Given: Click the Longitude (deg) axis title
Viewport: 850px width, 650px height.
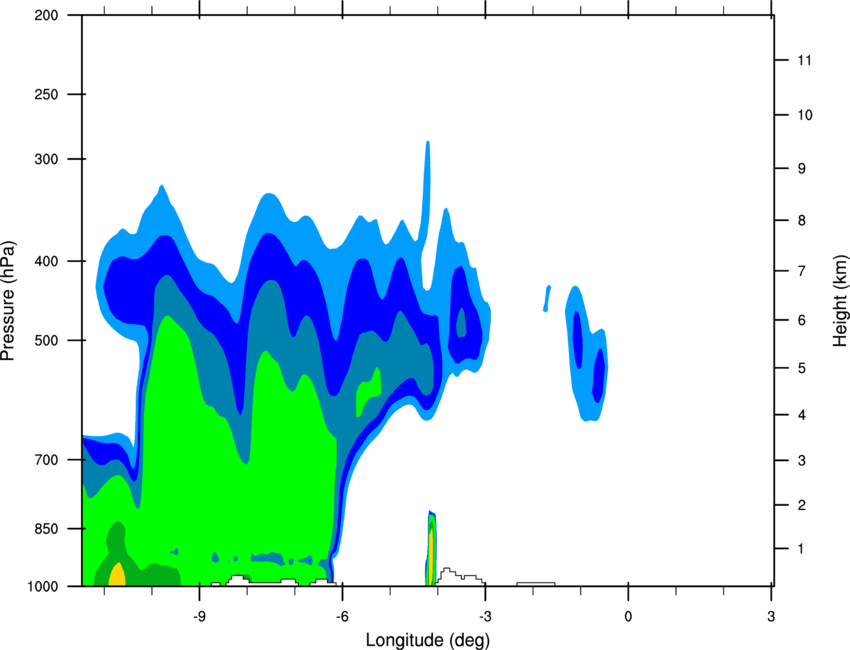Looking at the screenshot, I should click(428, 640).
